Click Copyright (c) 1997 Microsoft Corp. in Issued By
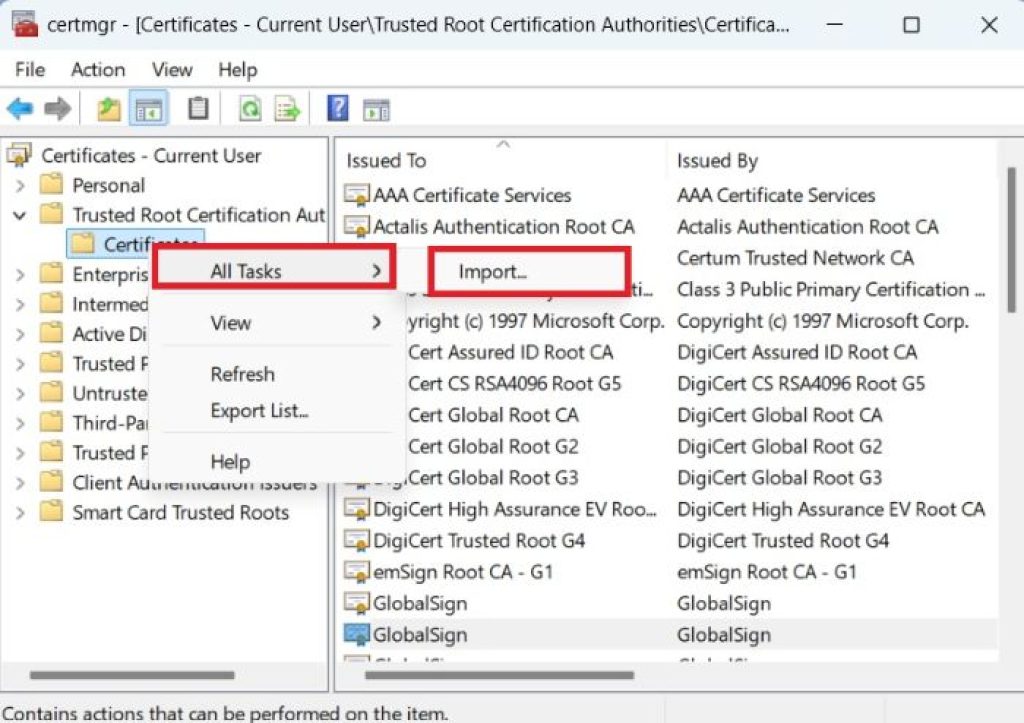This screenshot has height=723, width=1024. 823,321
